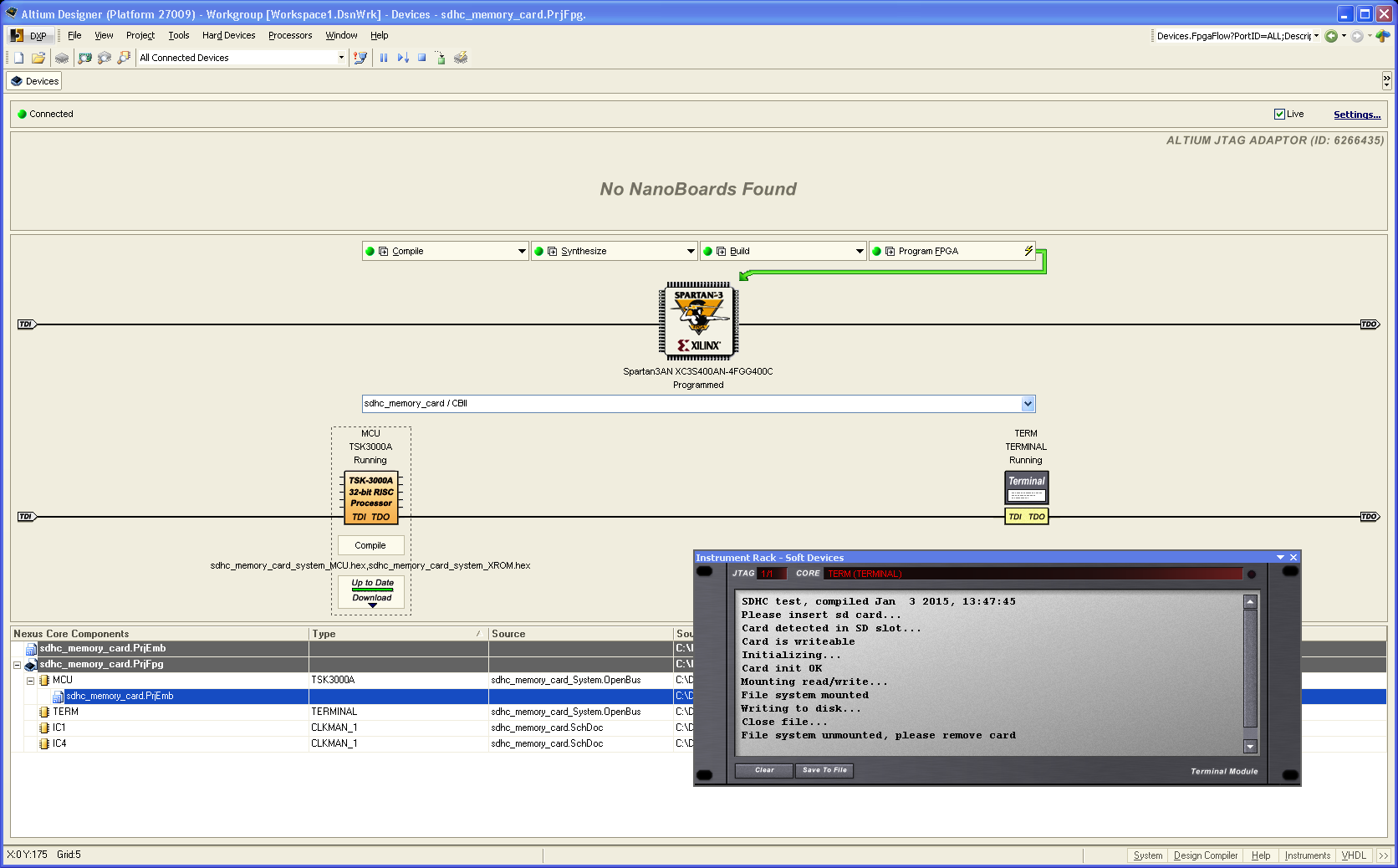Click the panel overflow chevron beside Devices tab
The height and width of the screenshot is (868, 1398).
pos(1387,81)
